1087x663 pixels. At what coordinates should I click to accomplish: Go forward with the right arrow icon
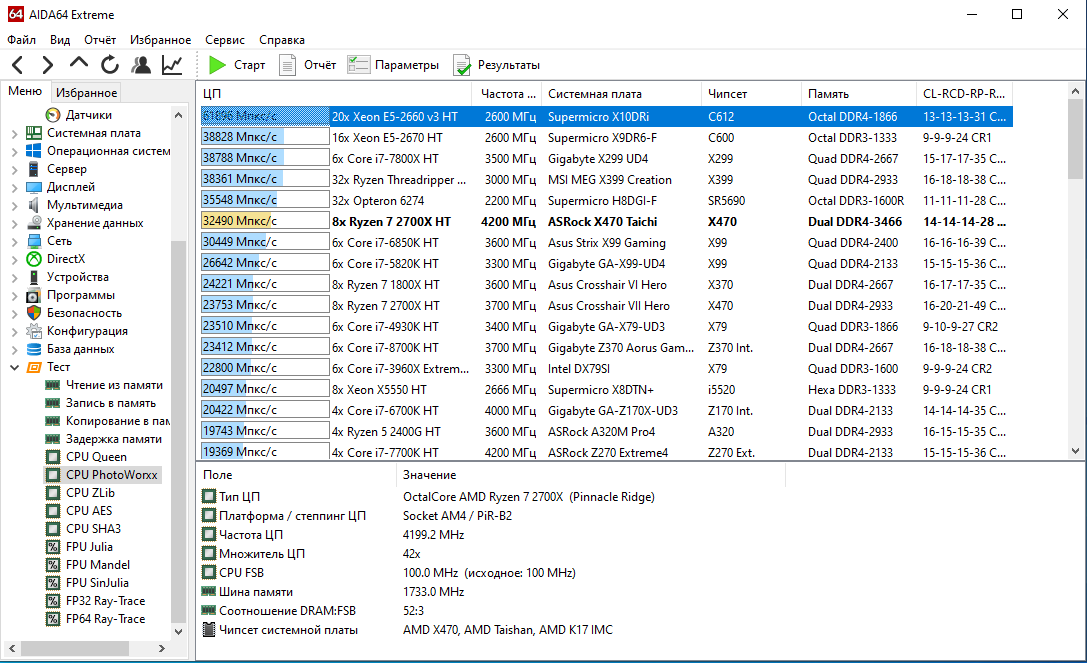[47, 65]
